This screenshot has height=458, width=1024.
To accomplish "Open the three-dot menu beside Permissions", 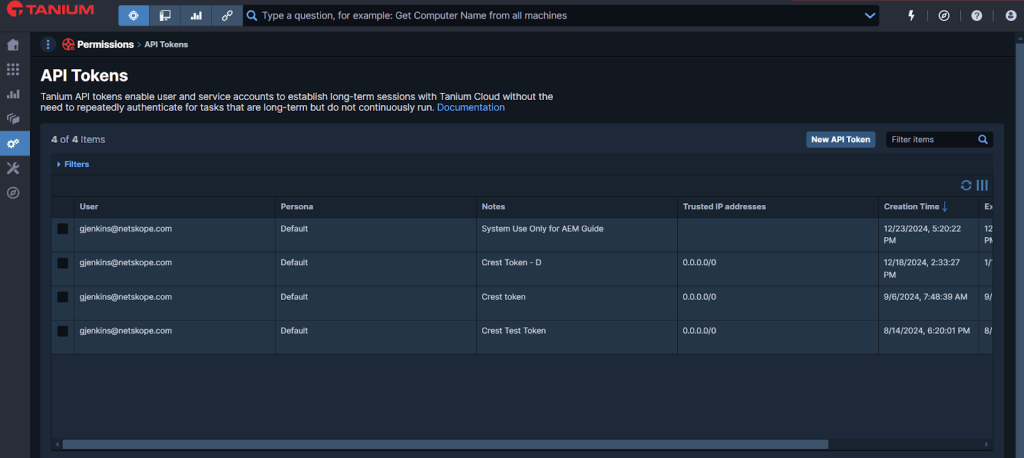I will 48,44.
